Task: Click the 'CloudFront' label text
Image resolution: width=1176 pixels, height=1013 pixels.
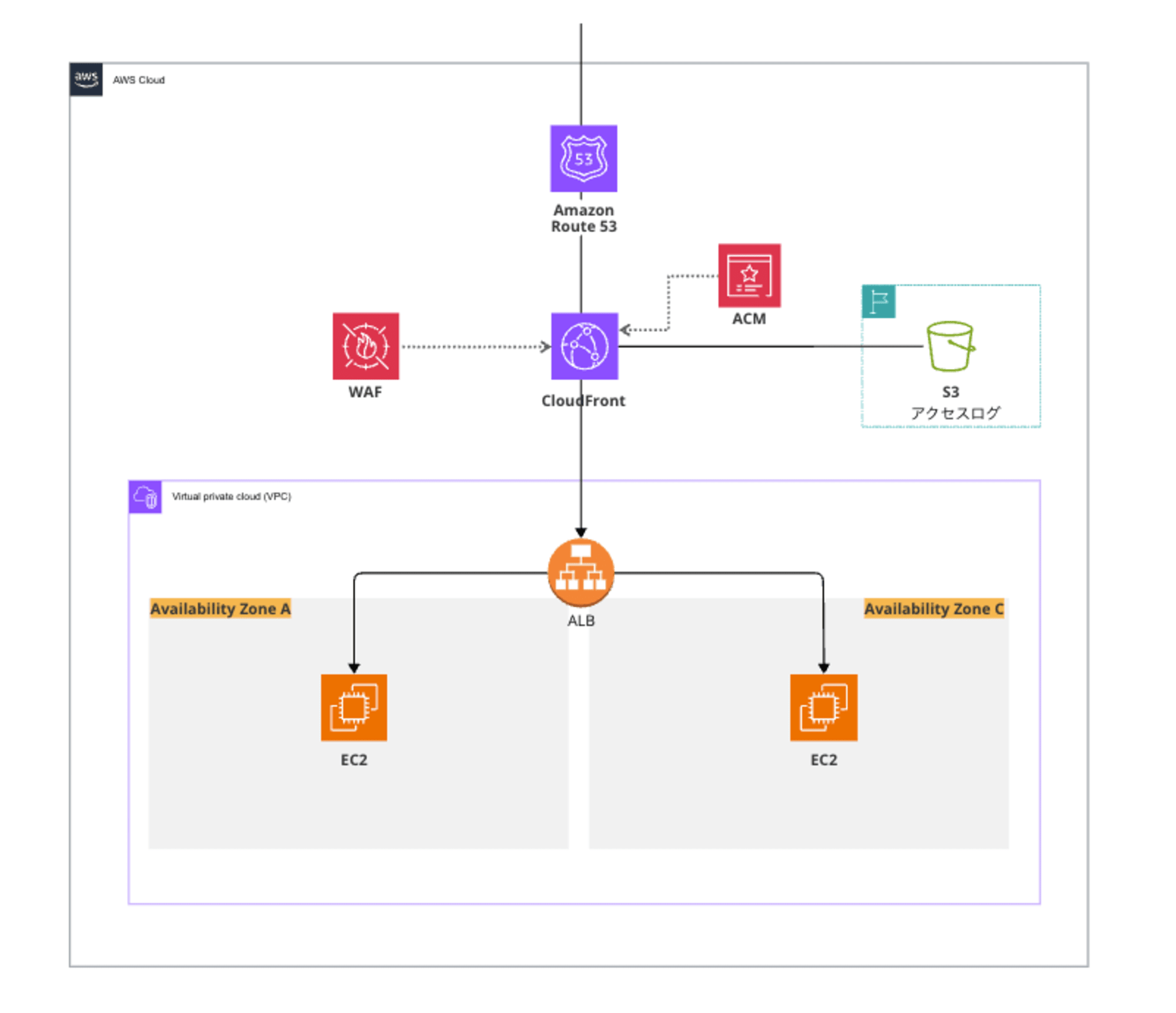Action: 583,400
